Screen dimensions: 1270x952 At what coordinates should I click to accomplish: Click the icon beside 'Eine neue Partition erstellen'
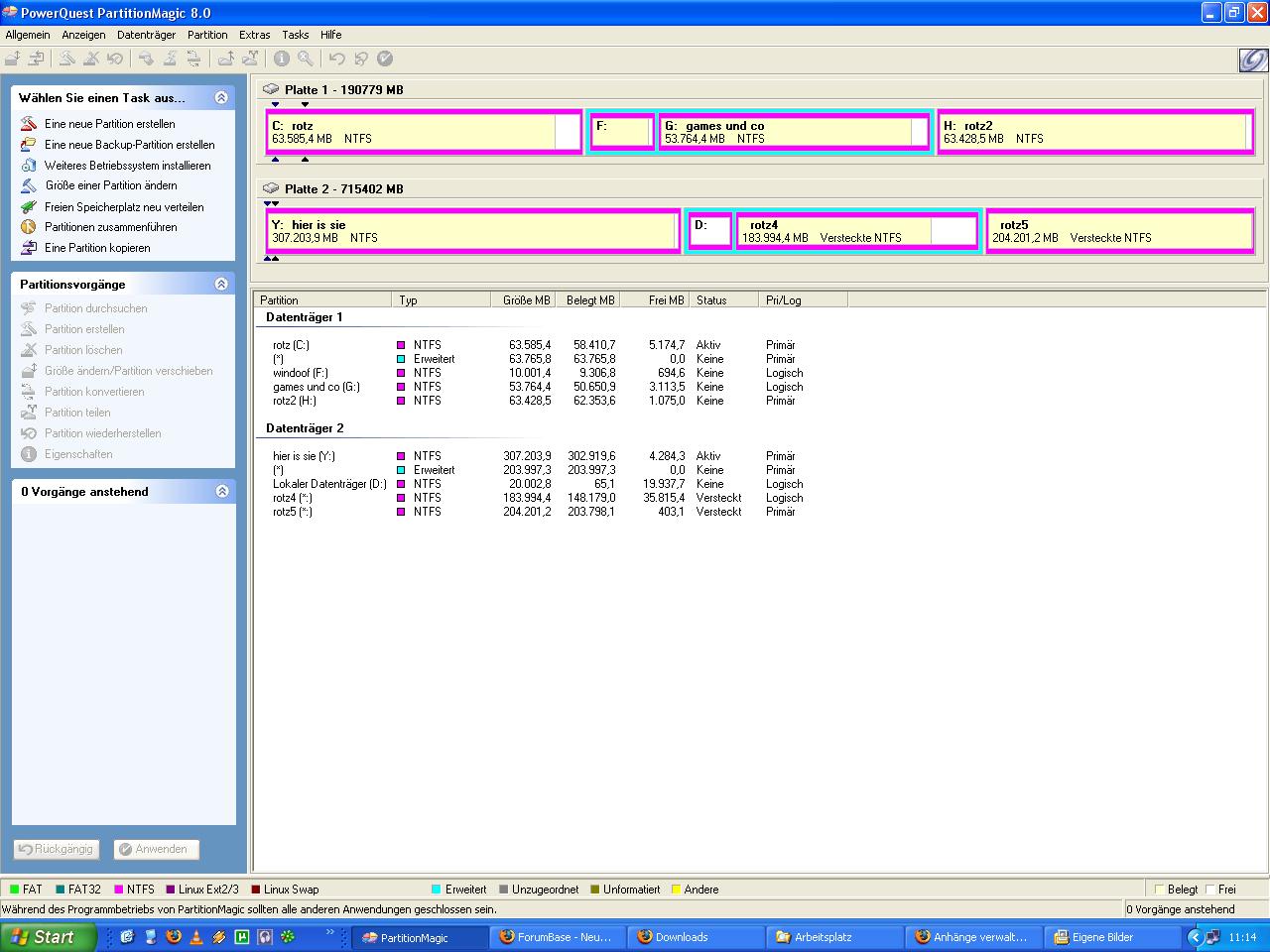(x=28, y=124)
